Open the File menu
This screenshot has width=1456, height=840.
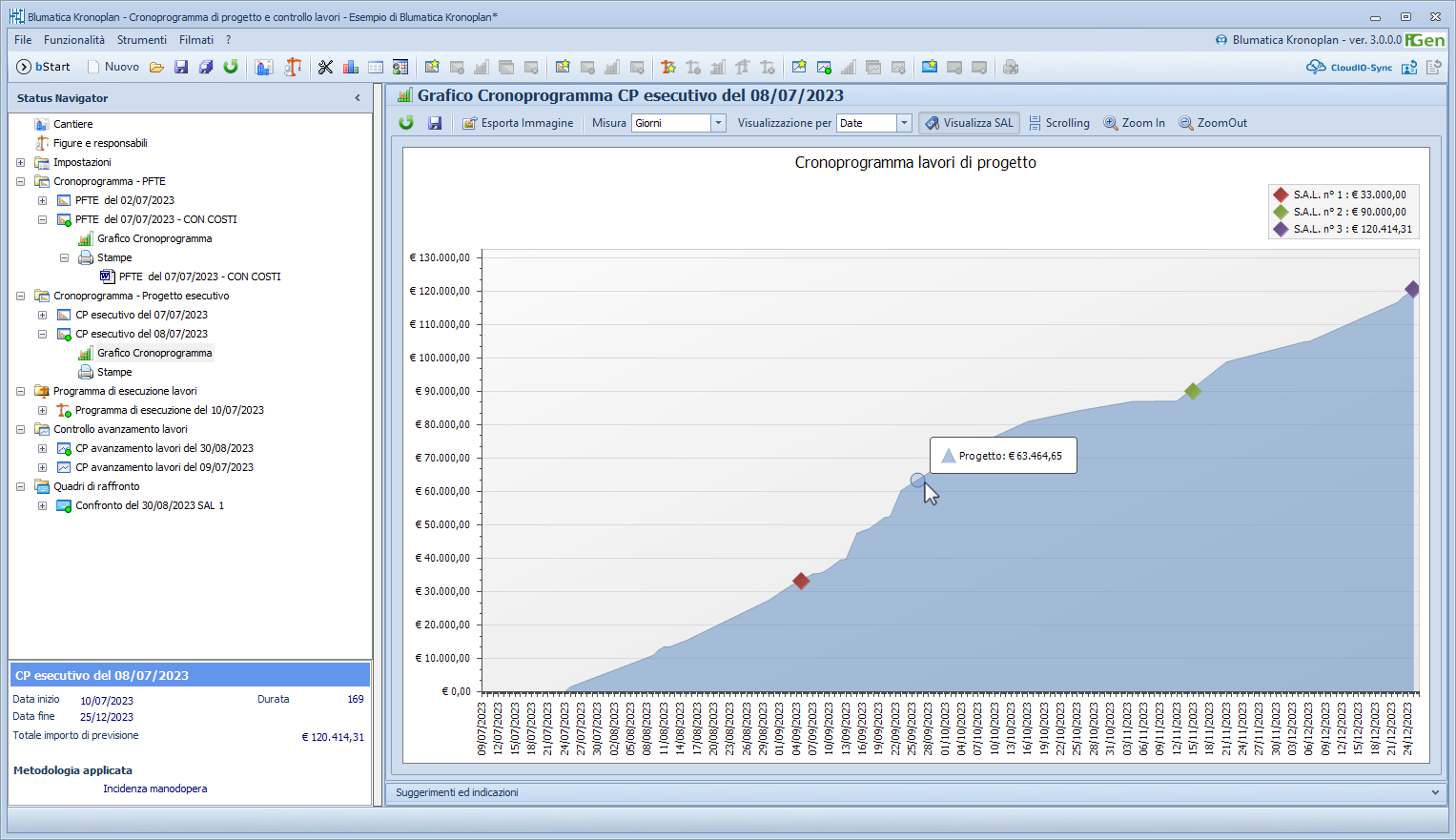click(23, 40)
